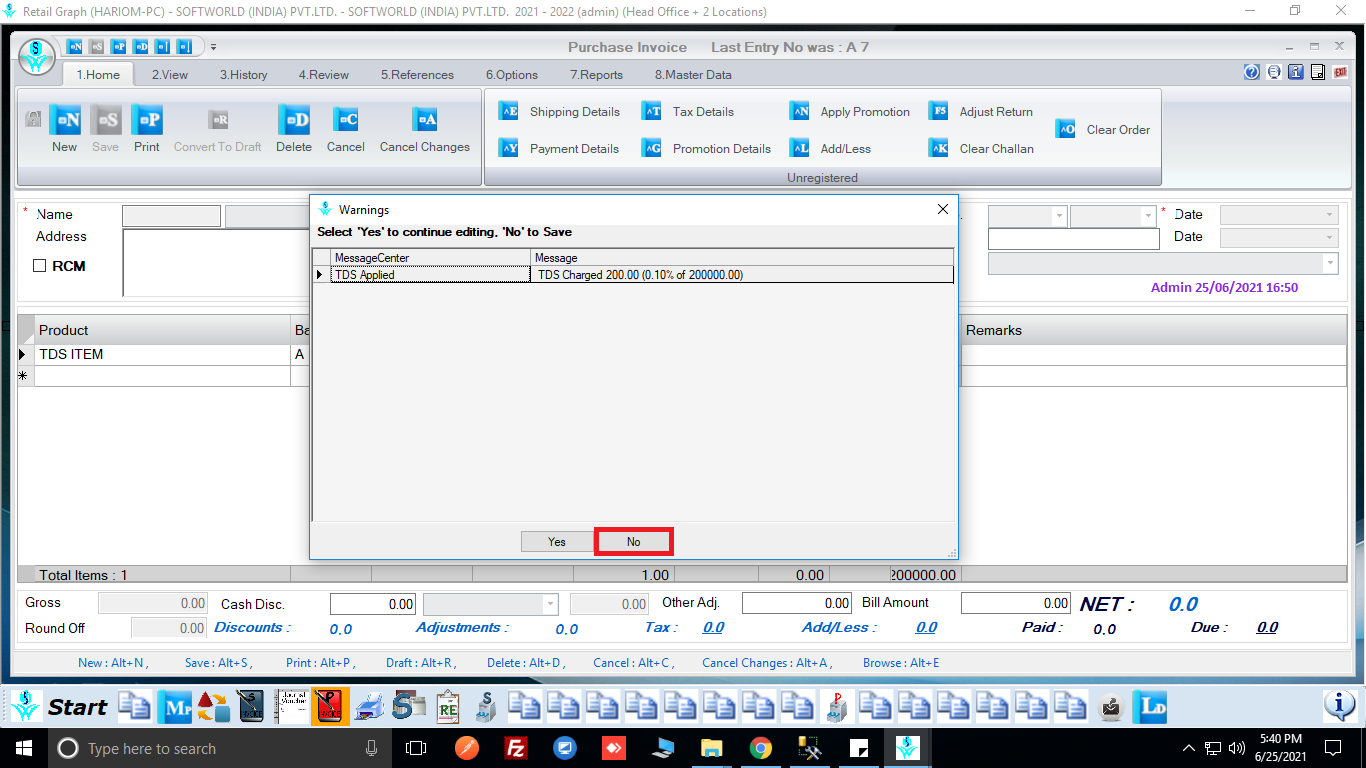This screenshot has width=1366, height=768.
Task: Open Tax Details
Action: [x=652, y=112]
